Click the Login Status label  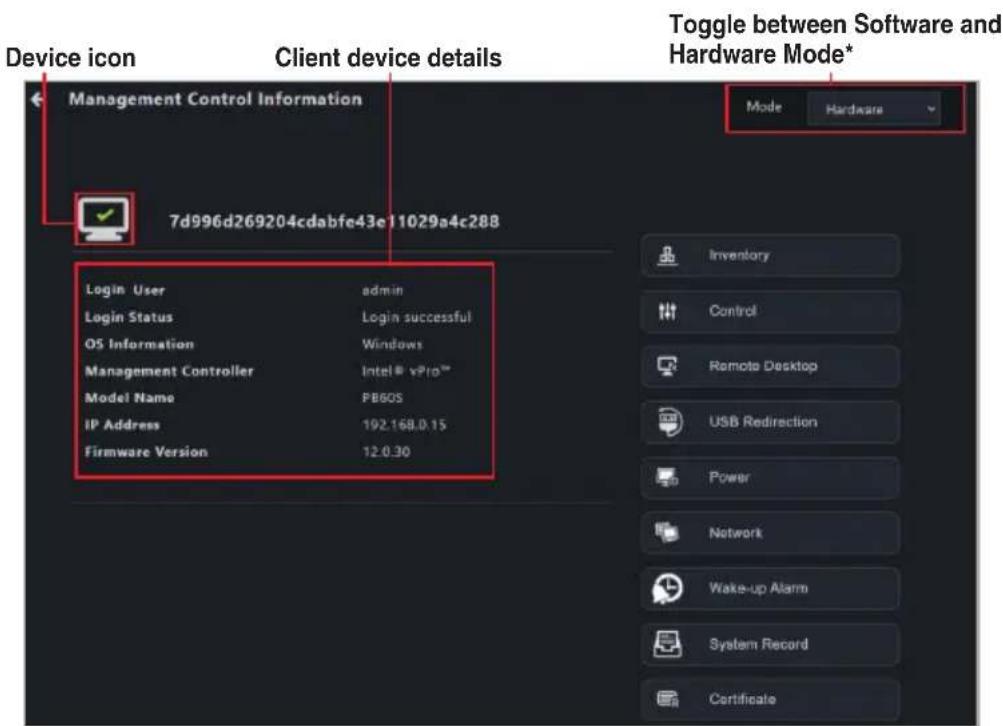coord(129,317)
